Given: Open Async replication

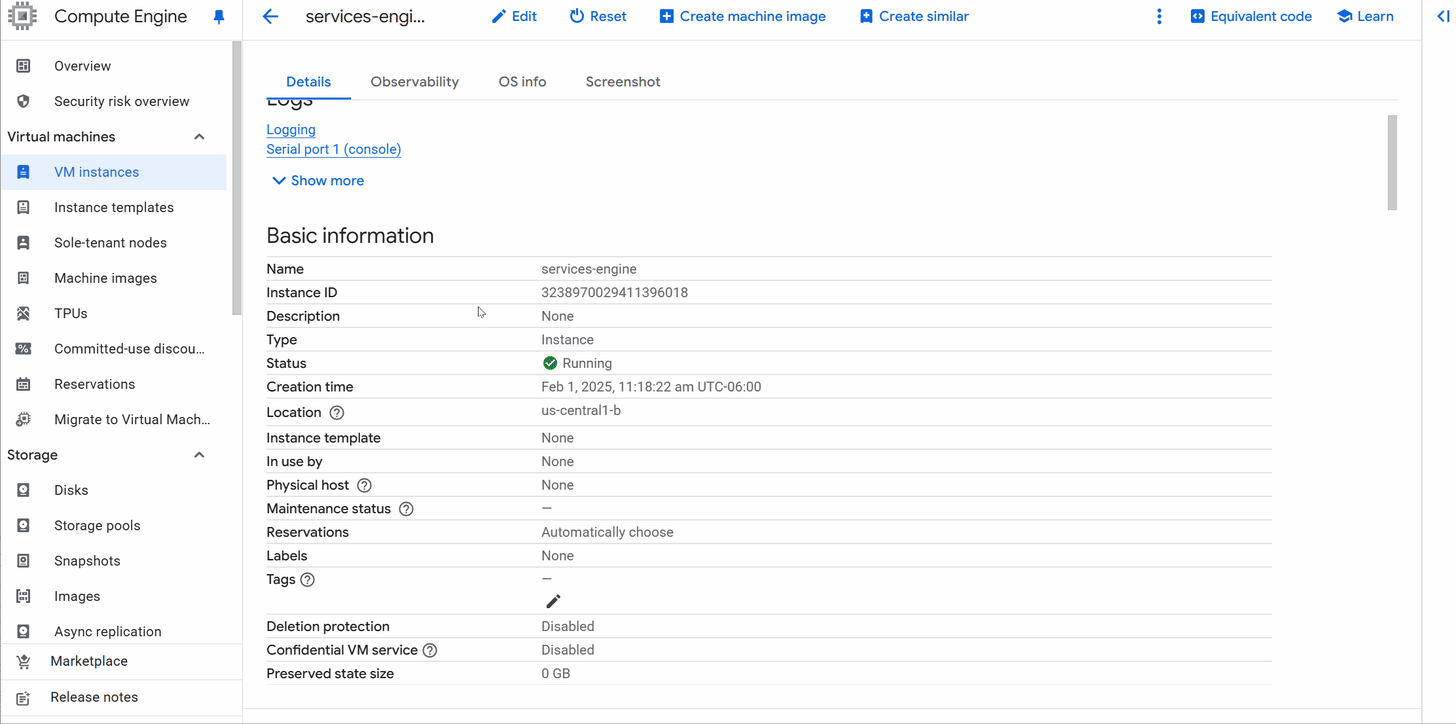Looking at the screenshot, I should click(108, 631).
